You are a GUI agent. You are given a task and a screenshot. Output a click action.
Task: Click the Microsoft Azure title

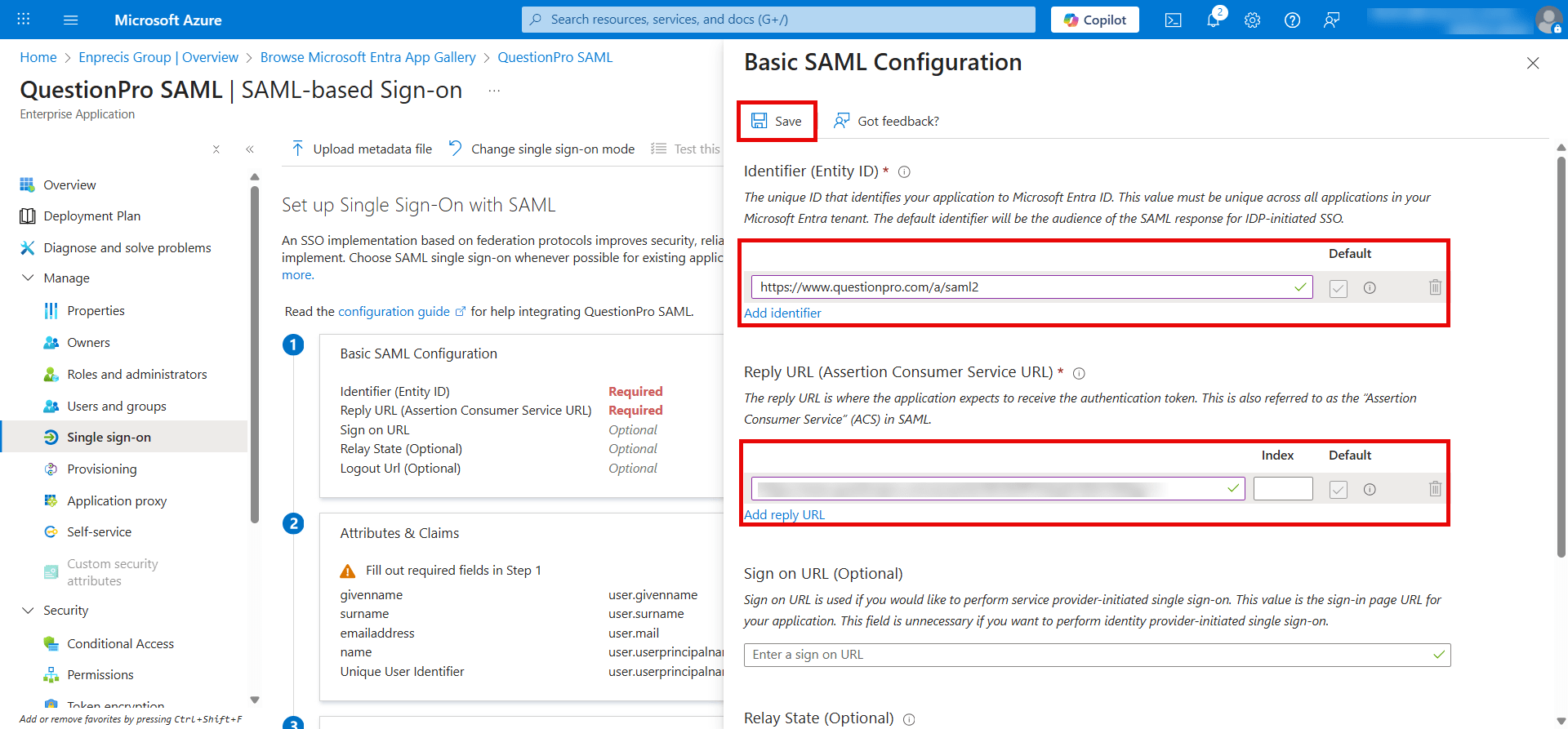[x=168, y=20]
